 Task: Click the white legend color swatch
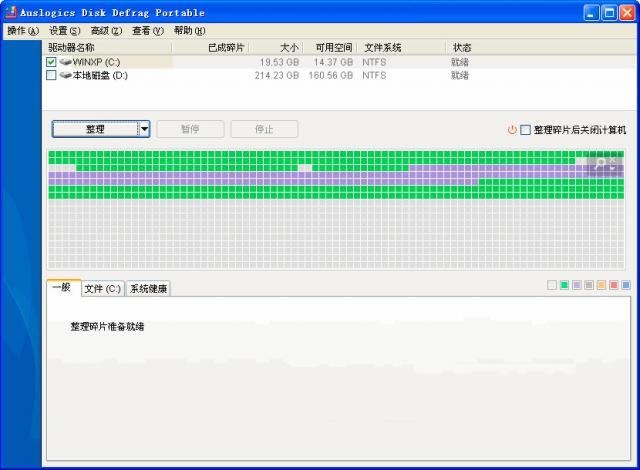552,285
